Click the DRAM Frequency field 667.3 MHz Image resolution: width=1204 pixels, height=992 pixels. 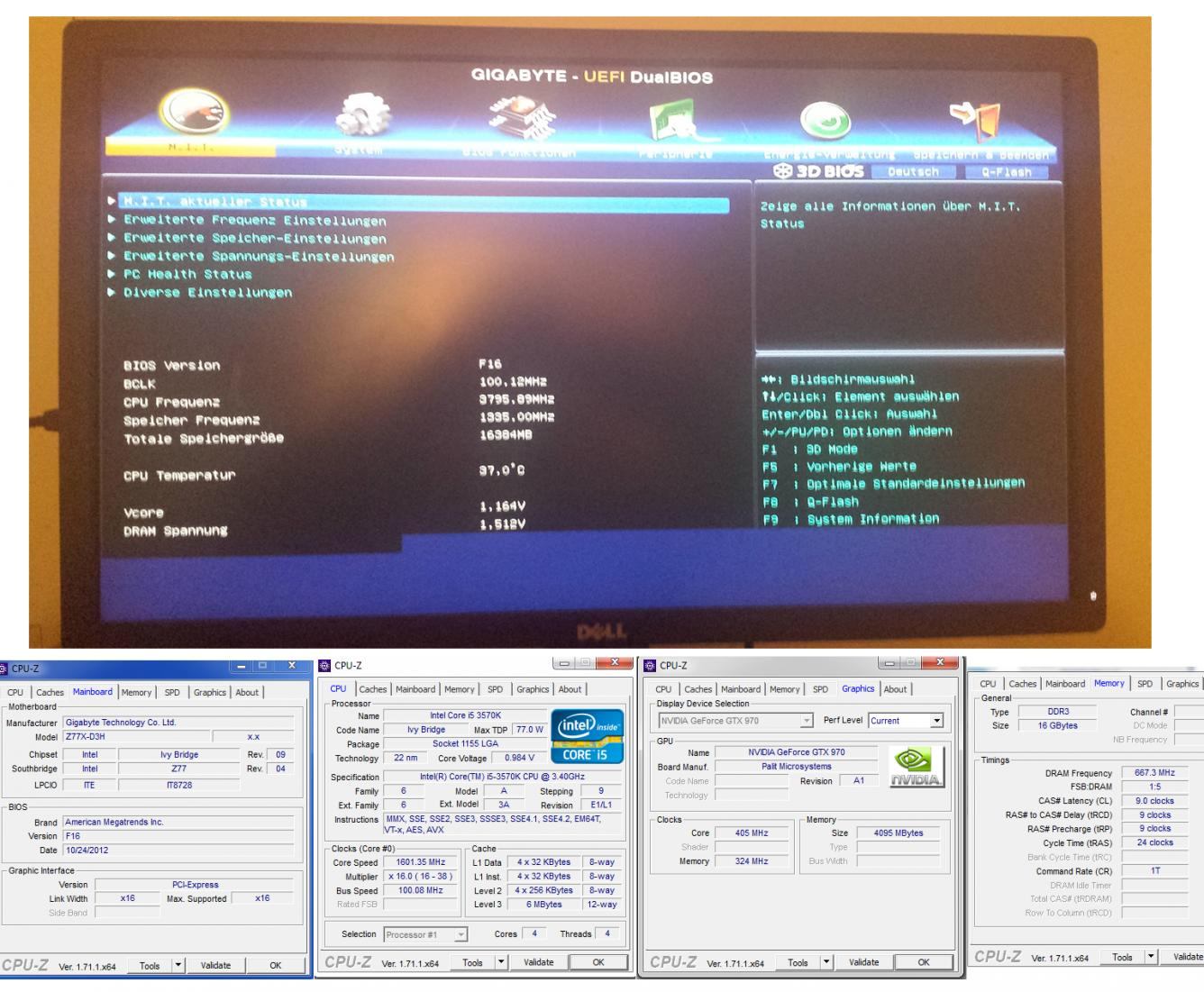click(x=1154, y=773)
